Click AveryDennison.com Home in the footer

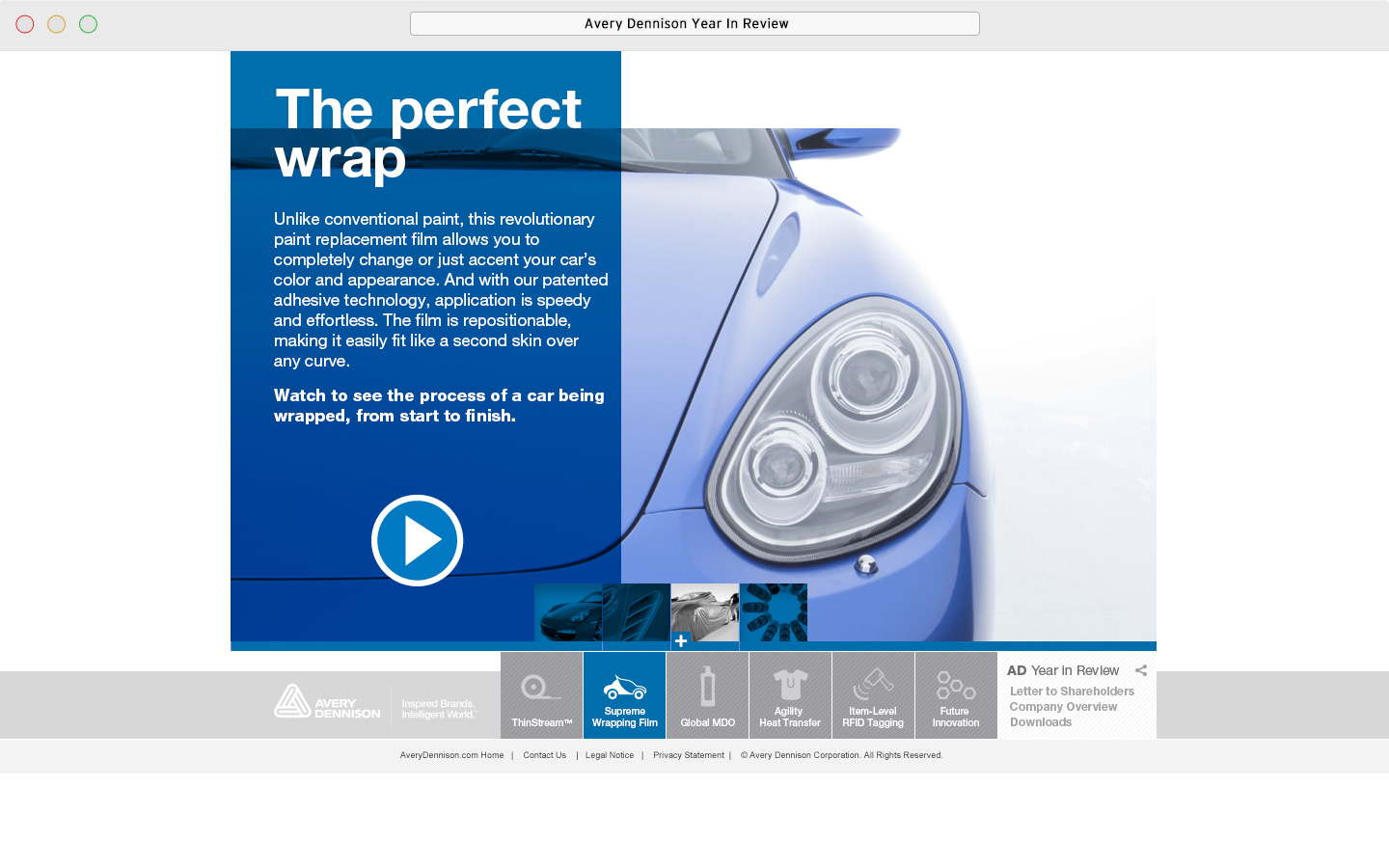click(x=451, y=755)
